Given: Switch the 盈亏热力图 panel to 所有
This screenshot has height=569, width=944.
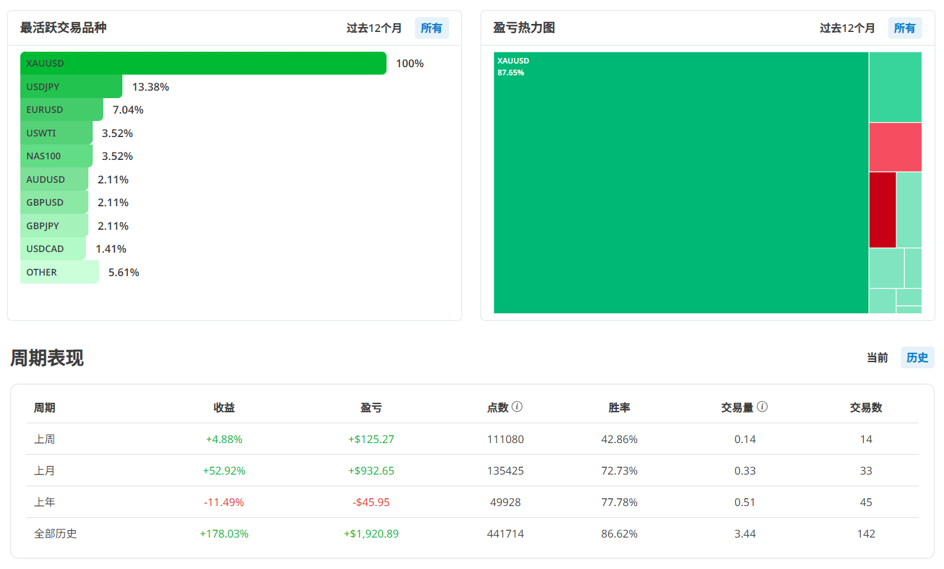Looking at the screenshot, I should tap(904, 28).
